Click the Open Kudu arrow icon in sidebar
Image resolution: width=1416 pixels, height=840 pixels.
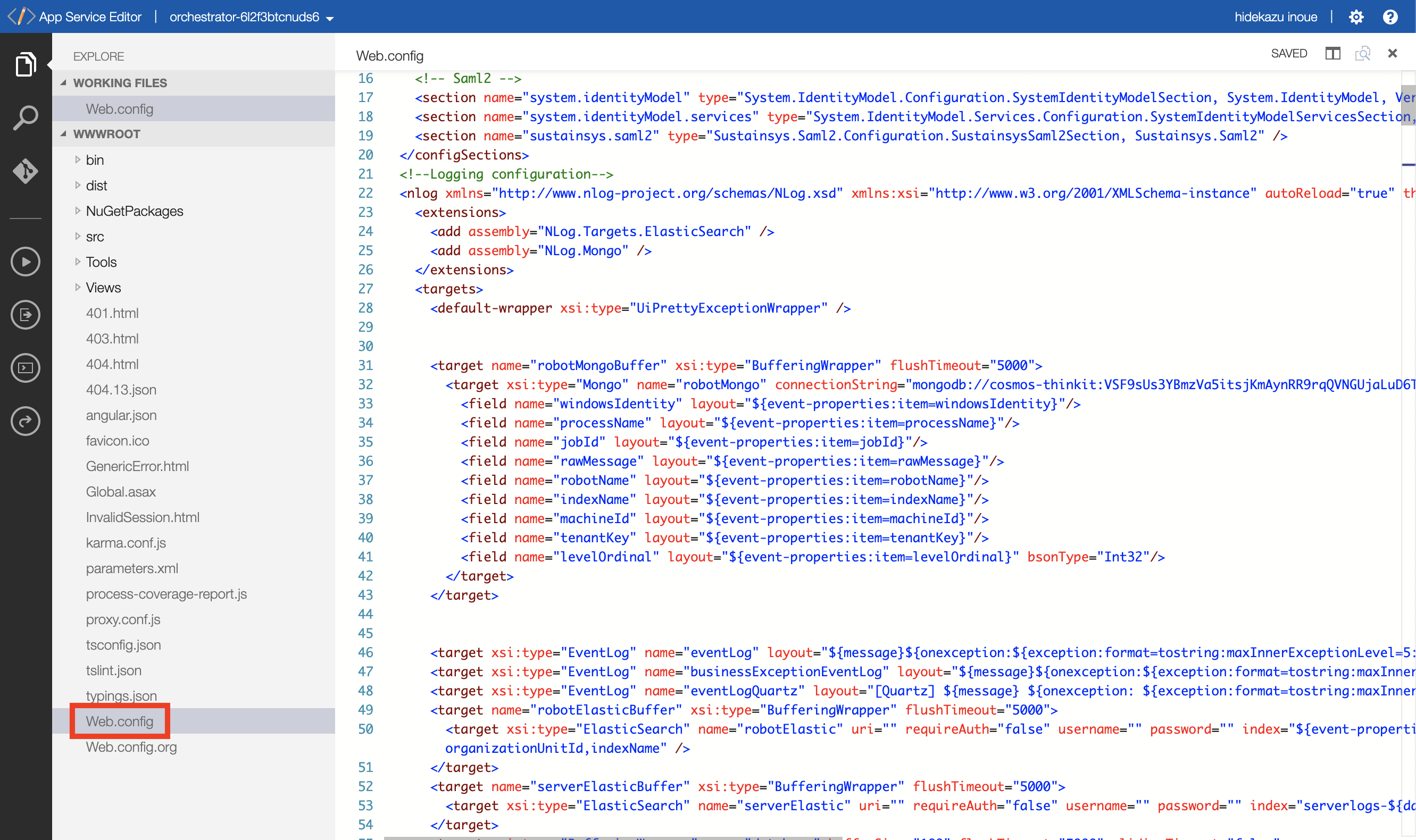pos(26,421)
